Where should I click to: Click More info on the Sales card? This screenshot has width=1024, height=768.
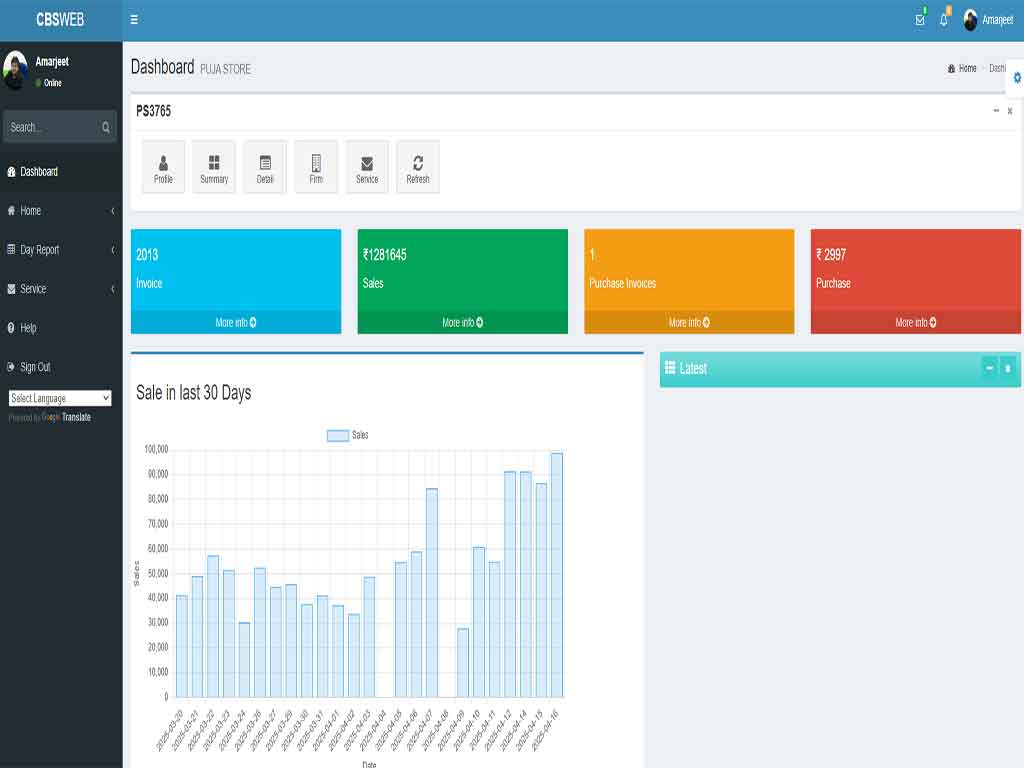point(462,323)
